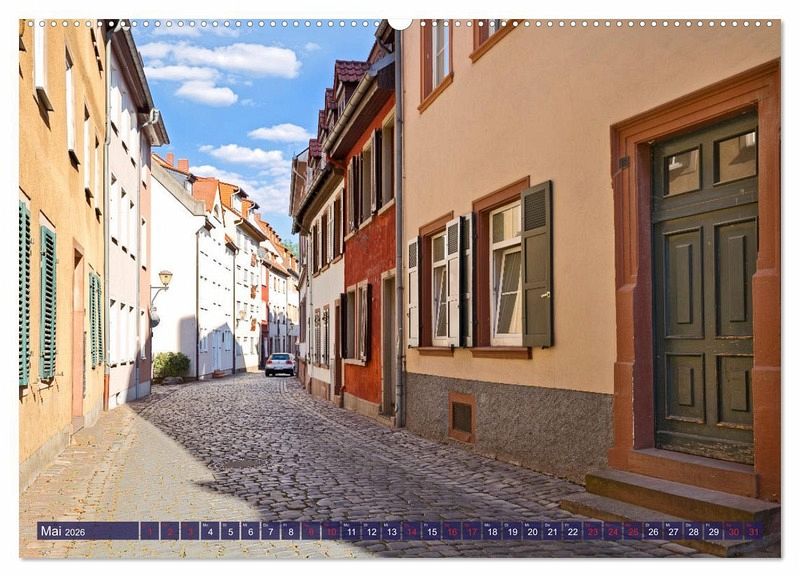This screenshot has height=577, width=800.
Task: Select day 7 in the calendar strip
Action: click(270, 531)
